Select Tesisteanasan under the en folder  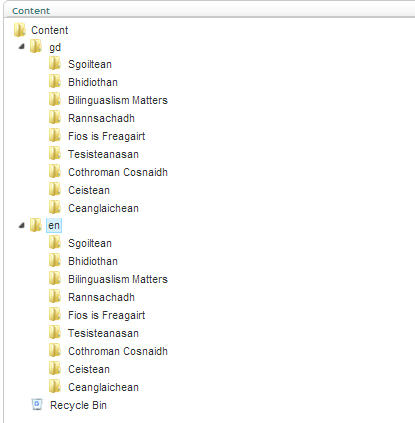pos(103,333)
